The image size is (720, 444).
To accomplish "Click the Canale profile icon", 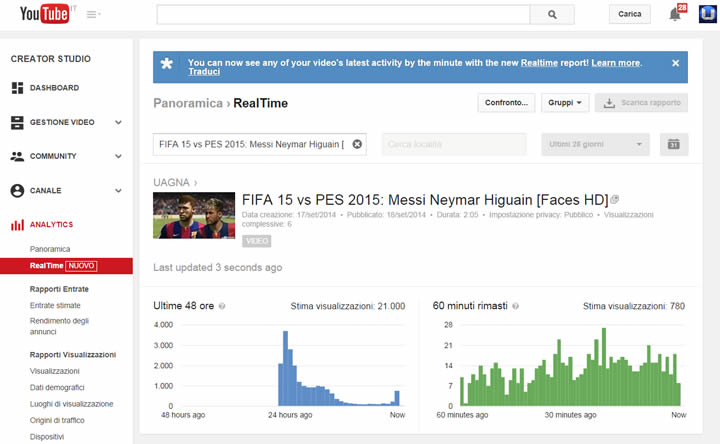I will (x=17, y=191).
